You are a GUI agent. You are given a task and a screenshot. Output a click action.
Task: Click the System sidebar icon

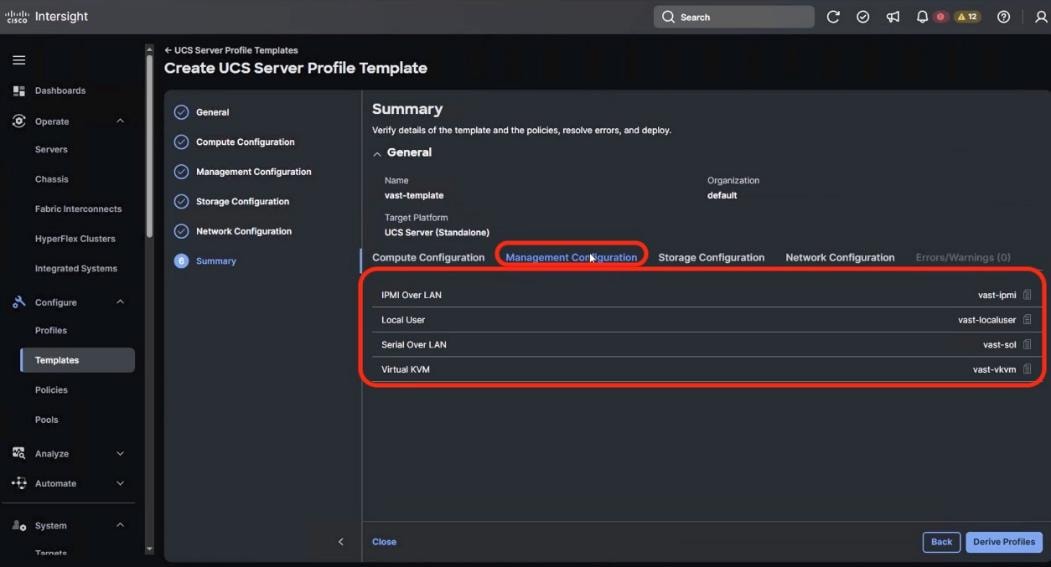pos(19,525)
